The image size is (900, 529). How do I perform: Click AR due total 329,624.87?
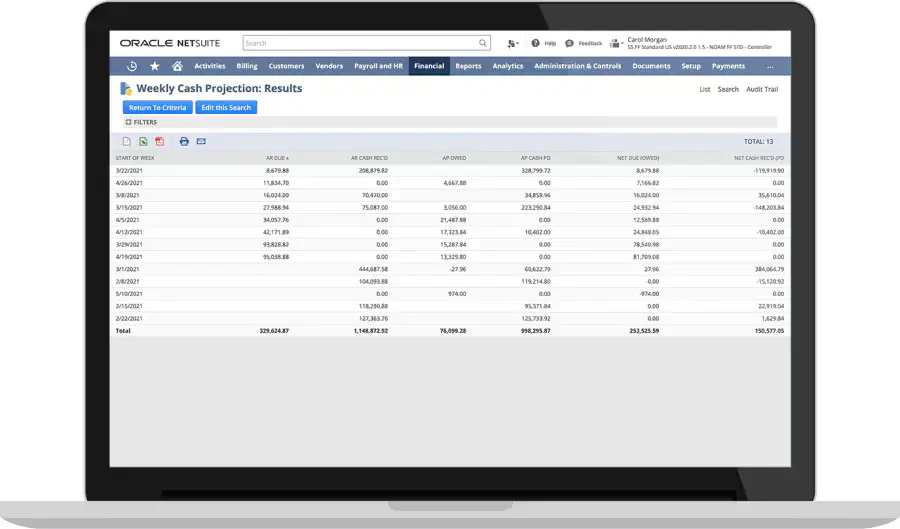pos(274,331)
